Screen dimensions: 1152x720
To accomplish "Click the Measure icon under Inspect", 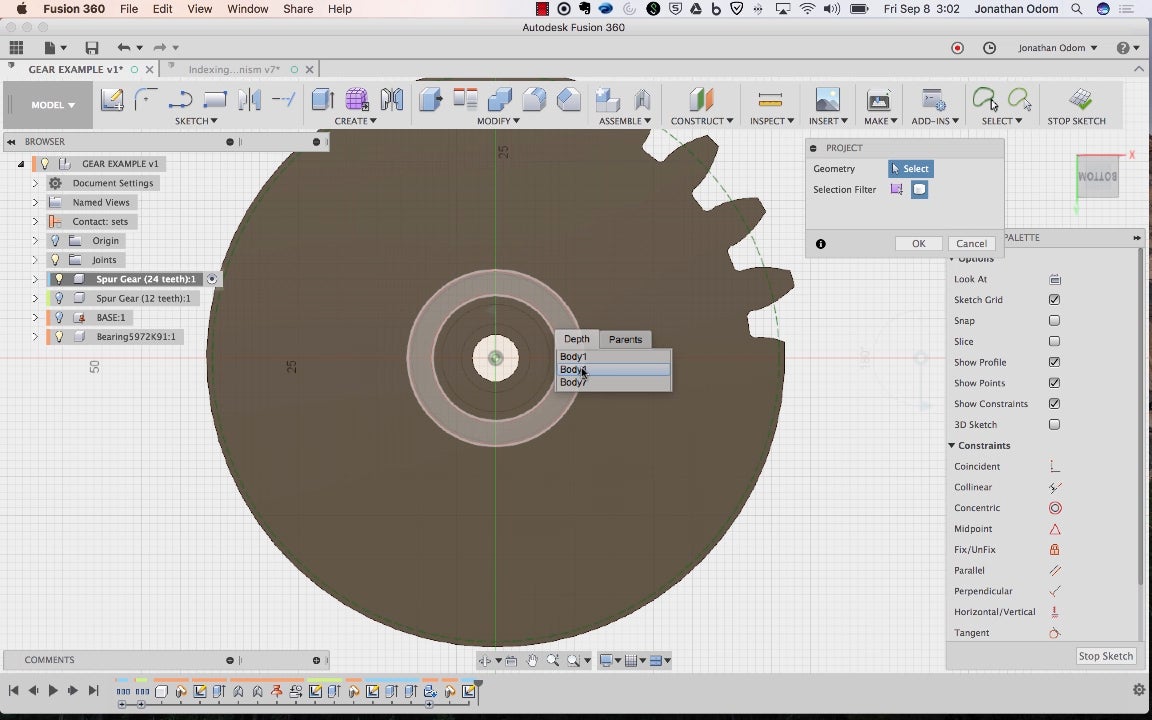I will [x=770, y=99].
